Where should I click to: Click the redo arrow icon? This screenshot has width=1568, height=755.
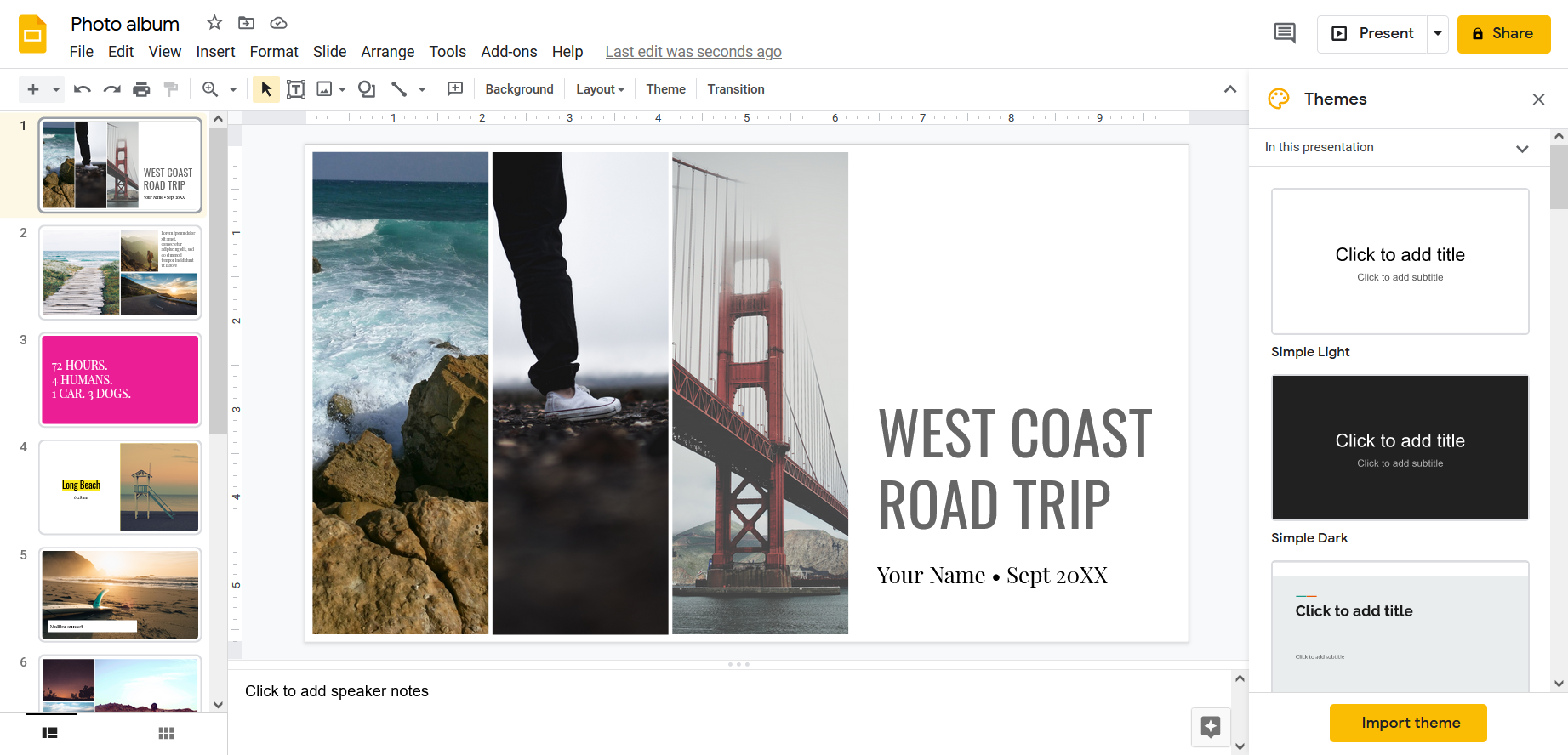111,89
